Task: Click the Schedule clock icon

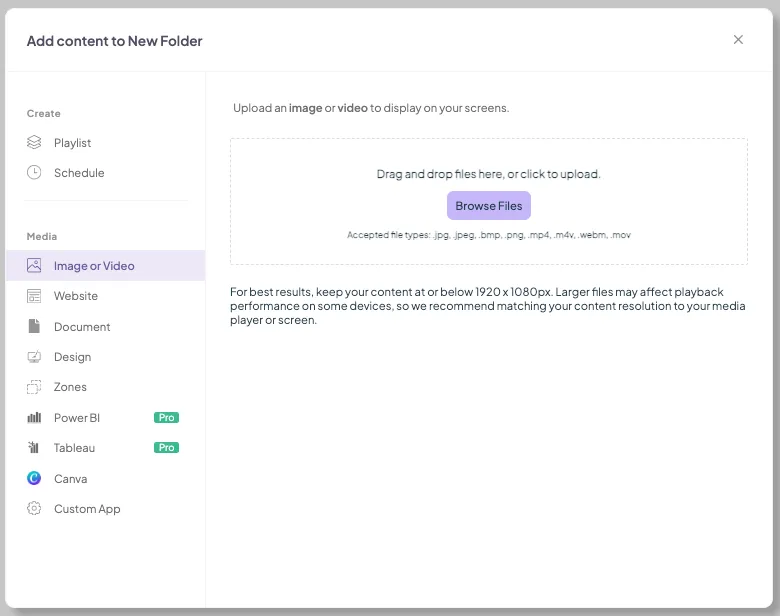Action: (34, 173)
